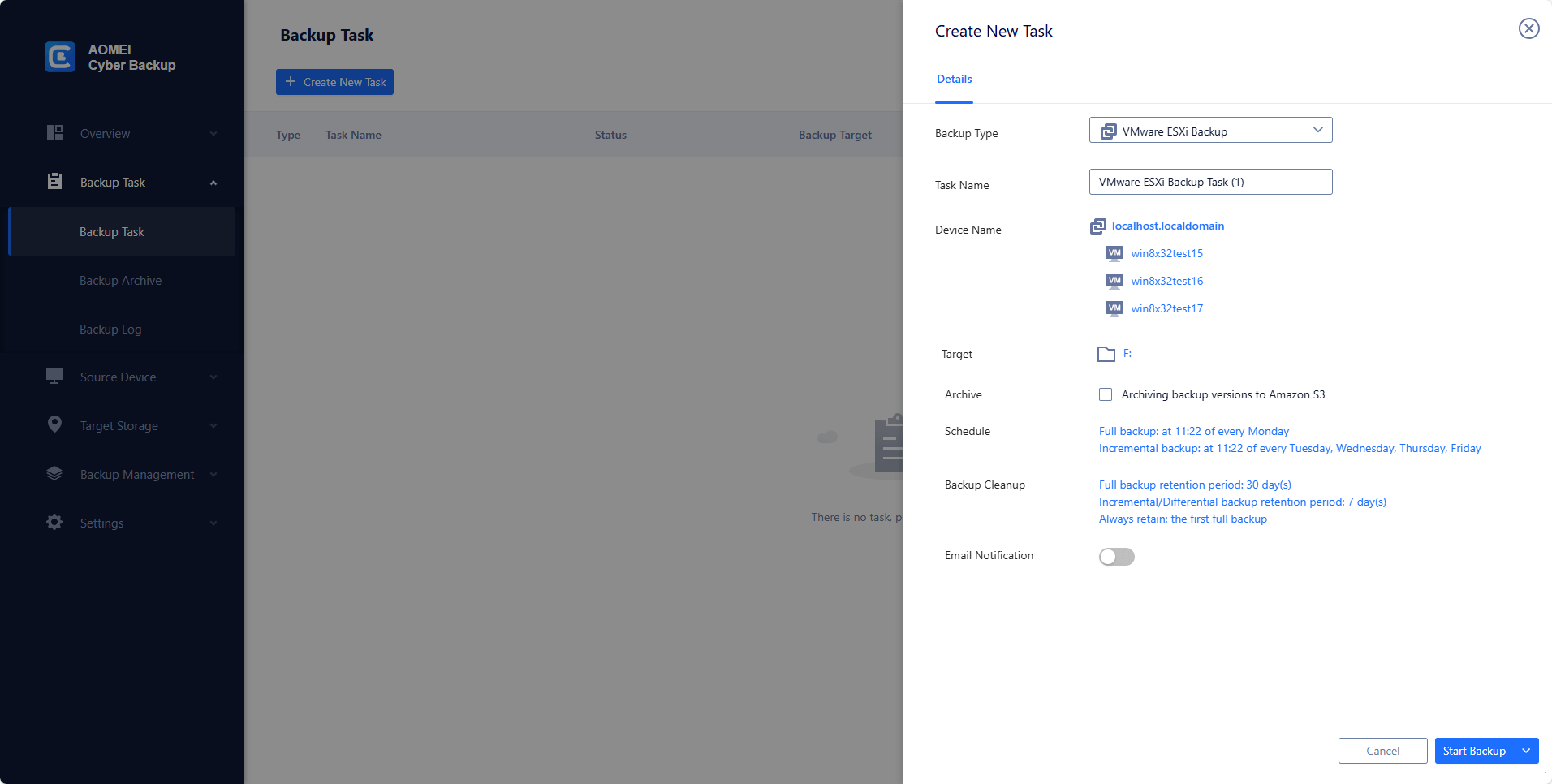Expand the Backup Management sidebar section
Image resolution: width=1552 pixels, height=784 pixels.
pyautogui.click(x=213, y=475)
